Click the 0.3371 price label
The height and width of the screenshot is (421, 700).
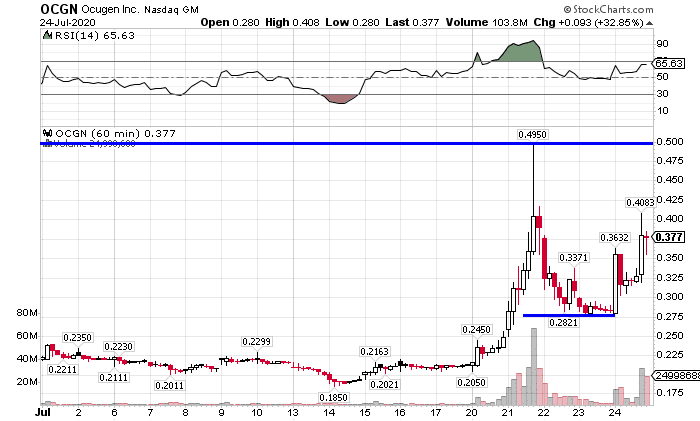574,258
